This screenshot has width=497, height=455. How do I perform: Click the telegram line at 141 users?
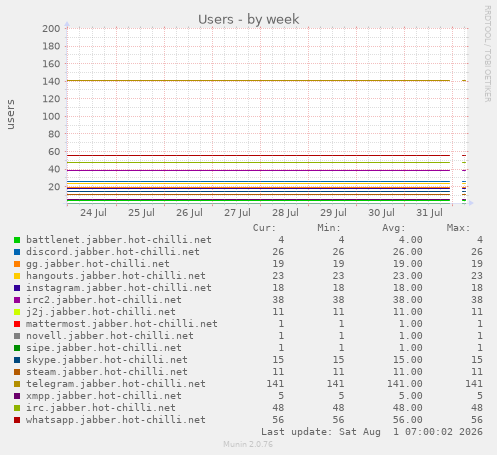258,80
